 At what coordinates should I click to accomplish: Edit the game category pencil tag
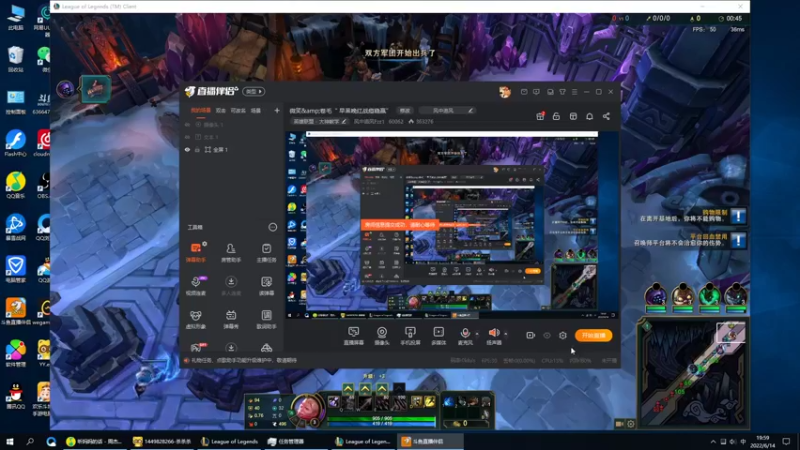click(320, 121)
